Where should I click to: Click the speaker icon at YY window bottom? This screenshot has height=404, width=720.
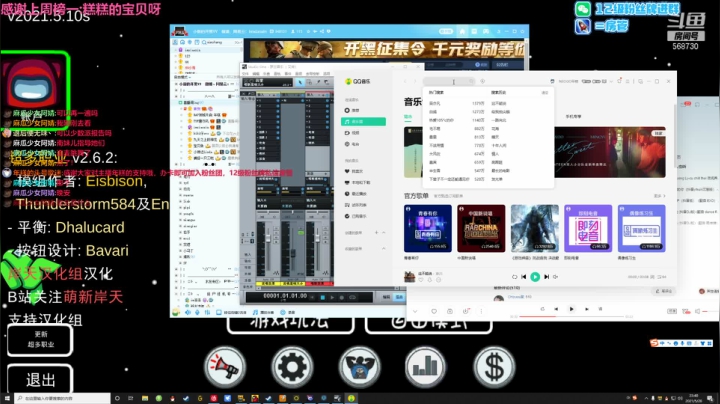(188, 312)
